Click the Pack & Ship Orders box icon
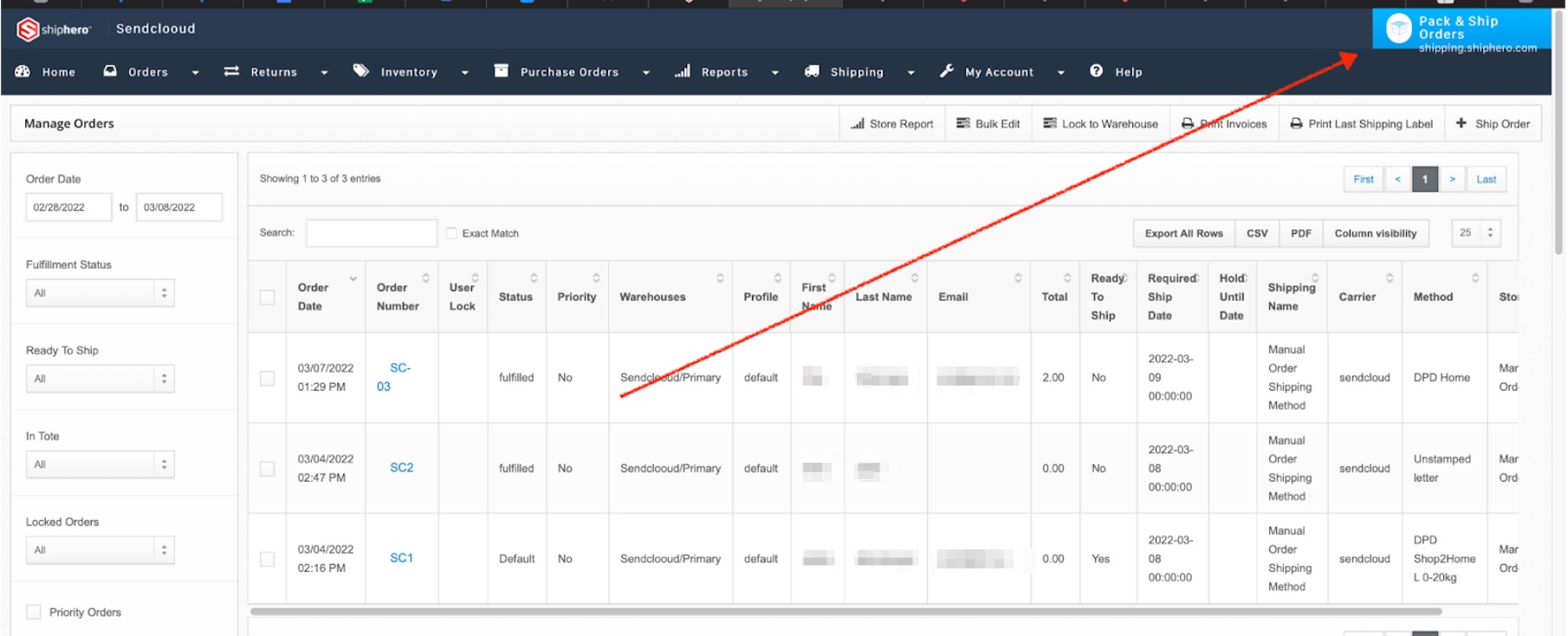Image resolution: width=1568 pixels, height=636 pixels. point(1399,29)
